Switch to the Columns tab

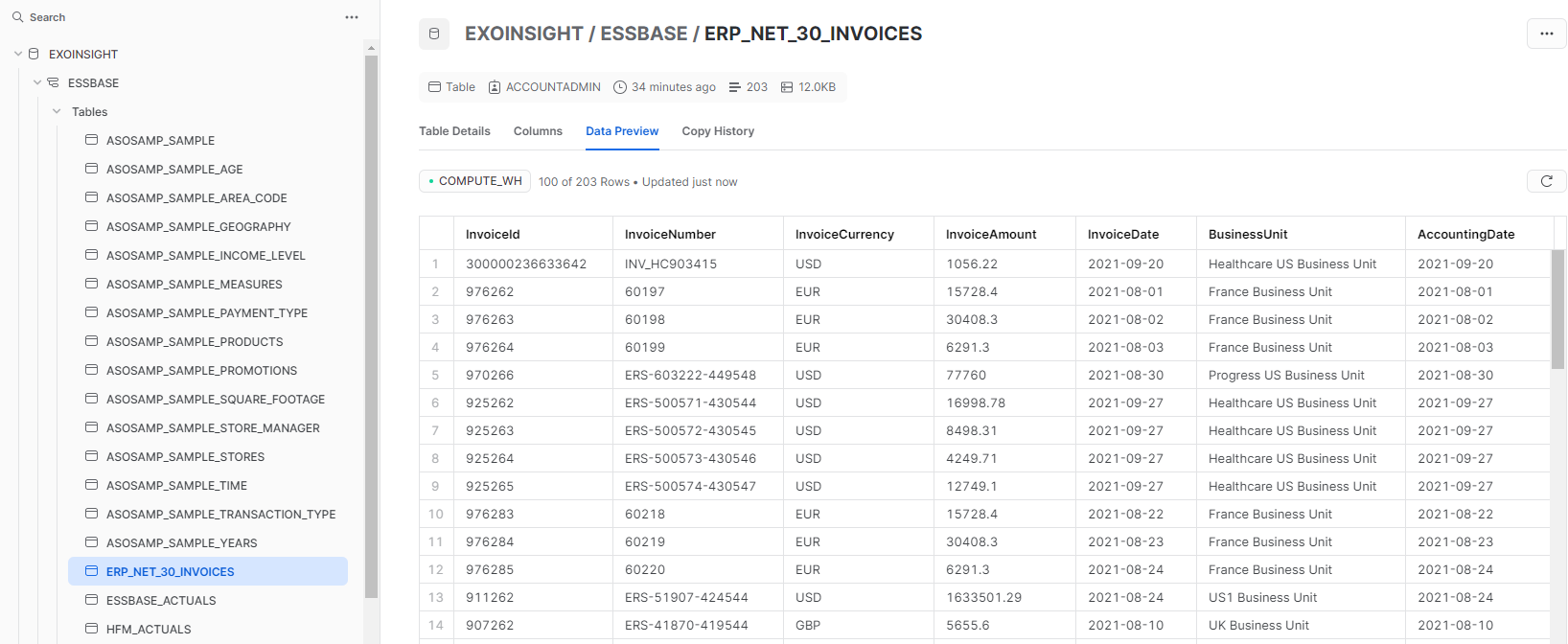coord(538,131)
